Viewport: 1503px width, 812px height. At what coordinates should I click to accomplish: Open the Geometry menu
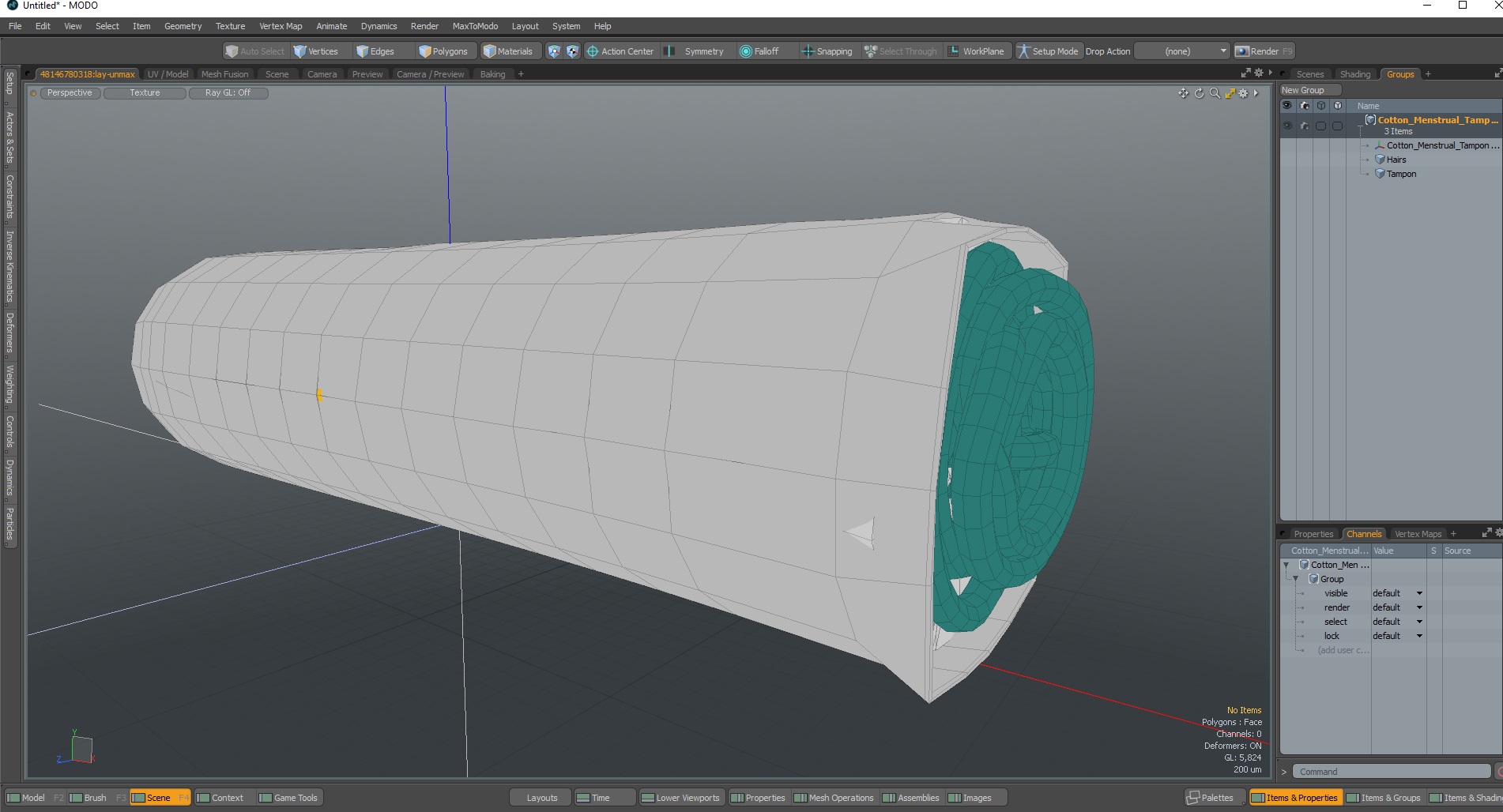coord(183,26)
